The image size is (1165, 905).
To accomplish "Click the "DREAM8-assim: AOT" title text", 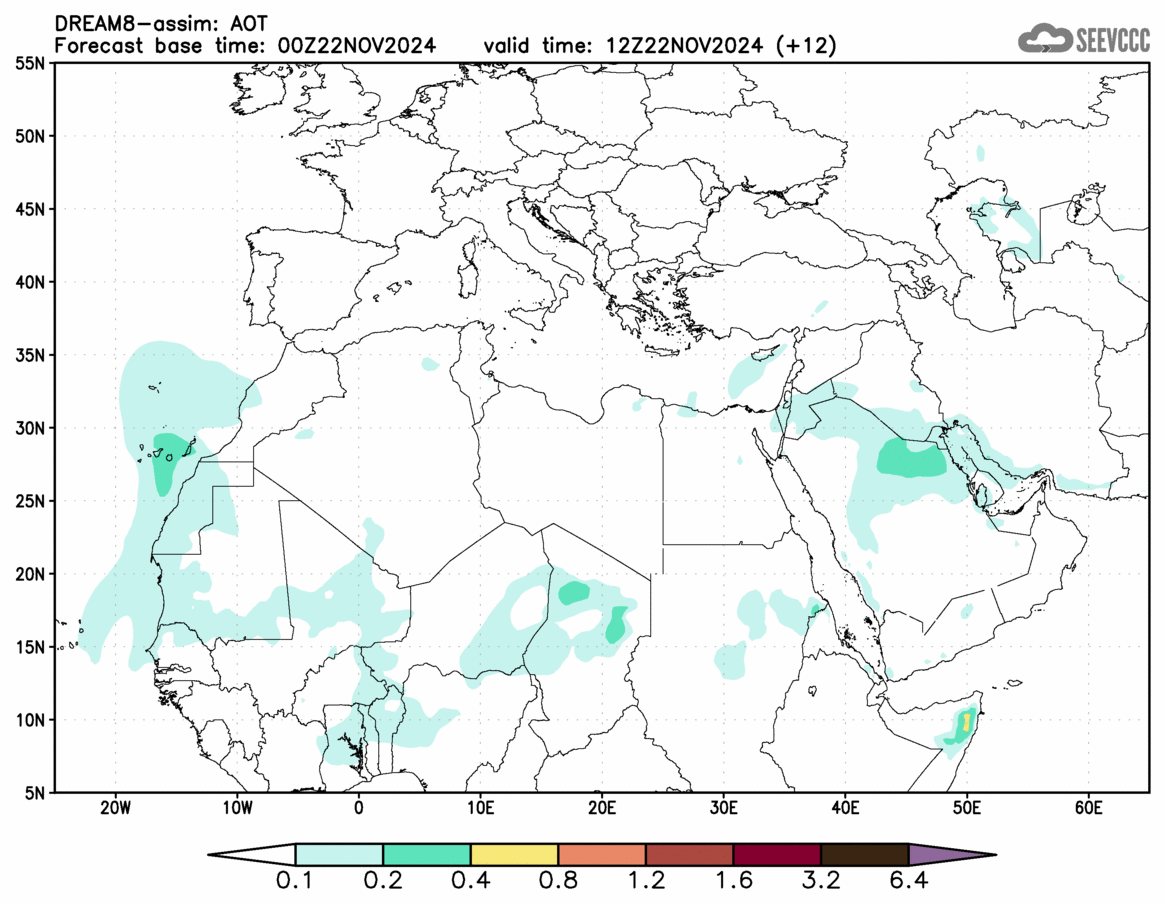I will point(161,24).
